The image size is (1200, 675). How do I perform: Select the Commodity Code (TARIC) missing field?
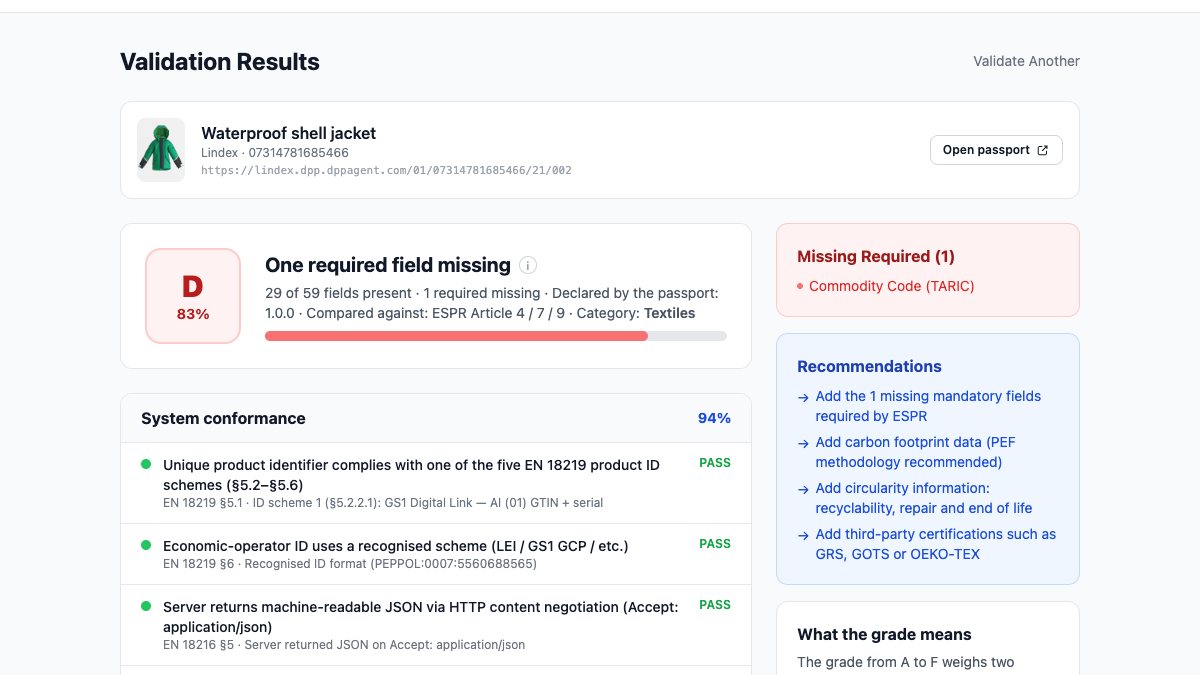click(x=891, y=286)
